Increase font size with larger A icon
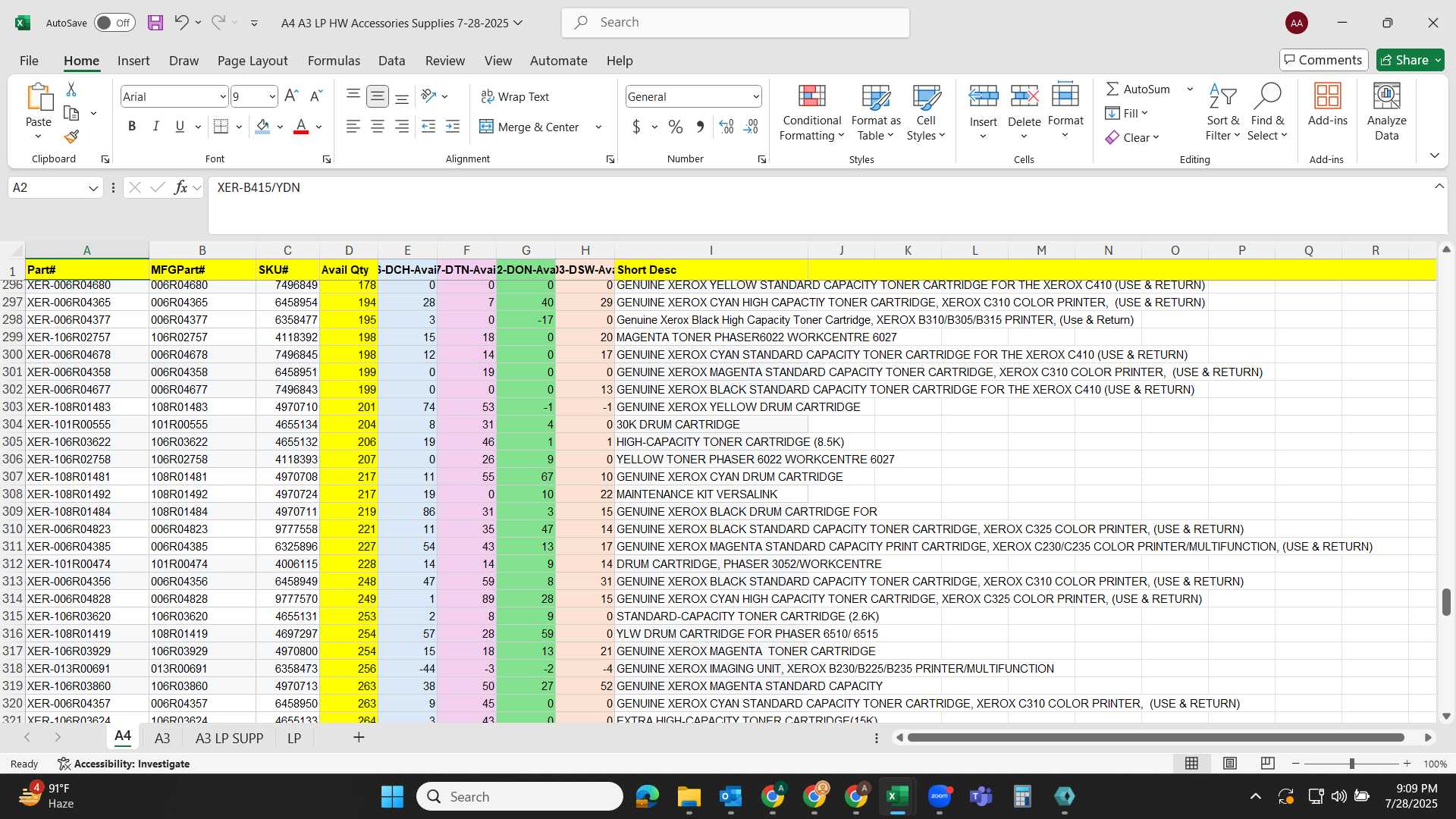This screenshot has width=1456, height=819. tap(291, 96)
